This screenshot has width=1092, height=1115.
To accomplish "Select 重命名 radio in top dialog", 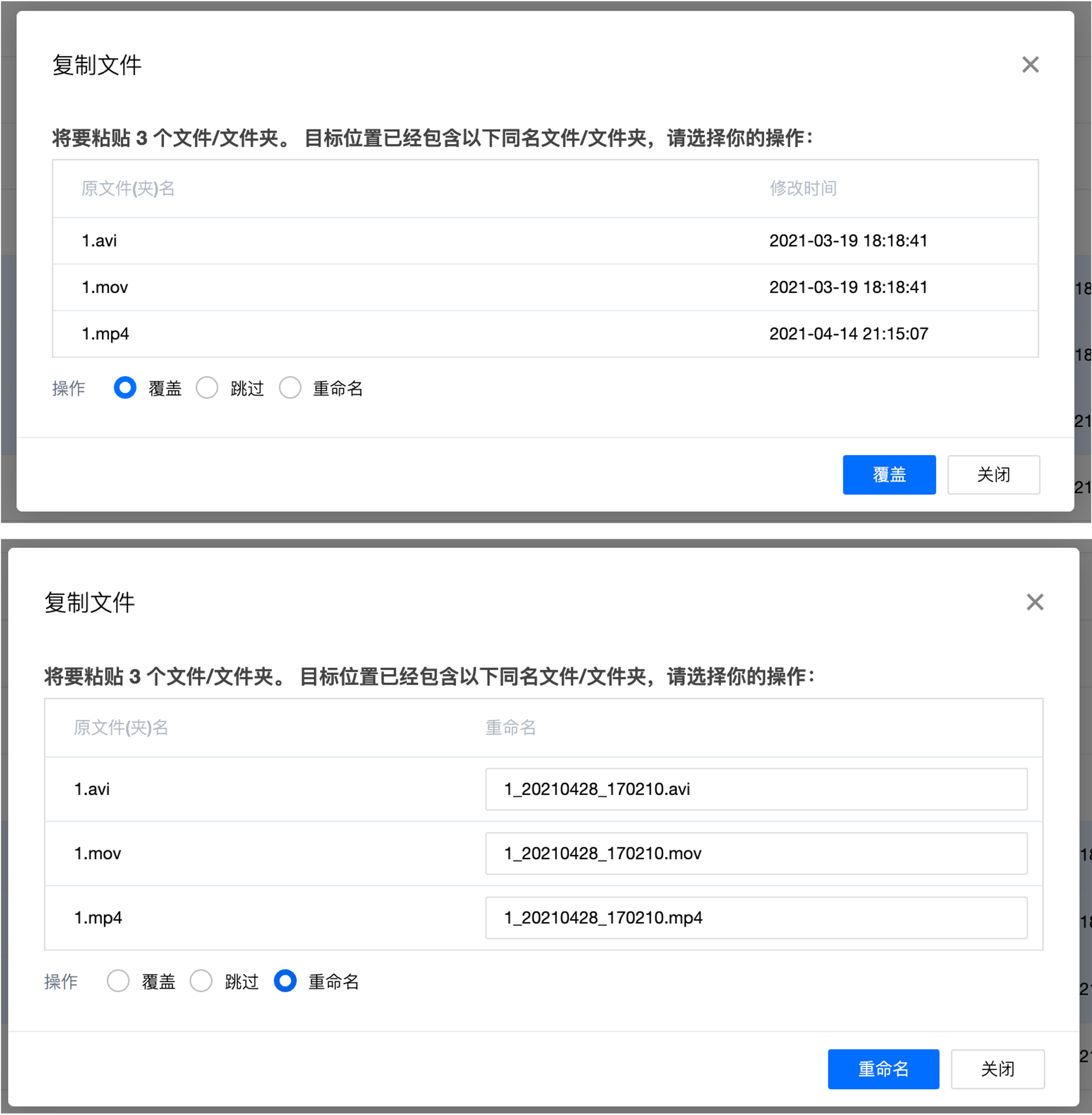I will tap(290, 388).
